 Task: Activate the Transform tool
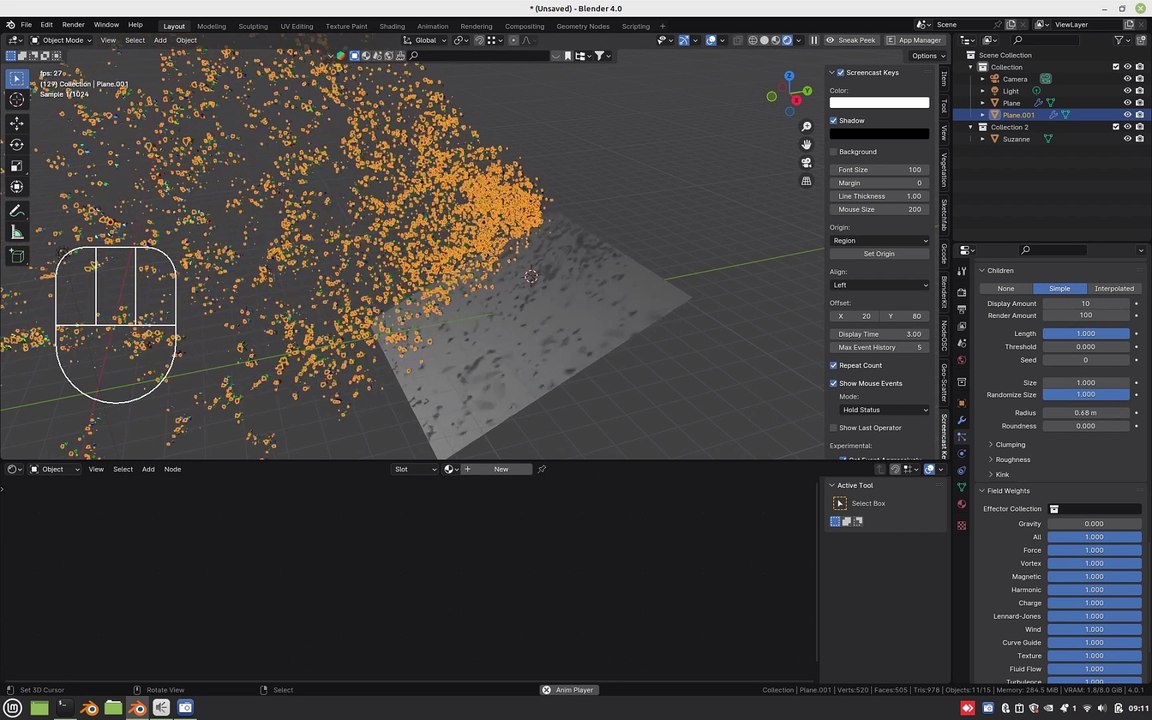click(17, 187)
